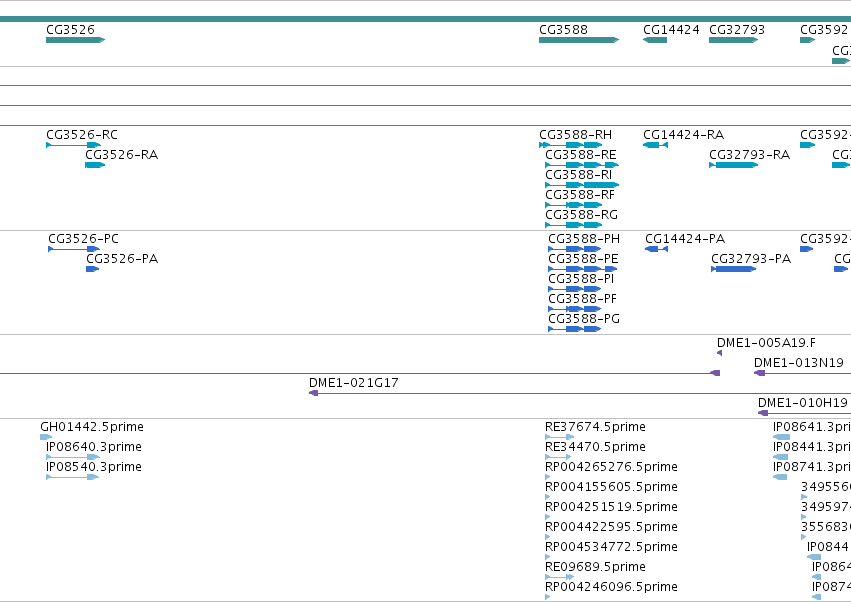Click the CG3588-RI transcript label
This screenshot has height=602, width=851.
click(579, 175)
